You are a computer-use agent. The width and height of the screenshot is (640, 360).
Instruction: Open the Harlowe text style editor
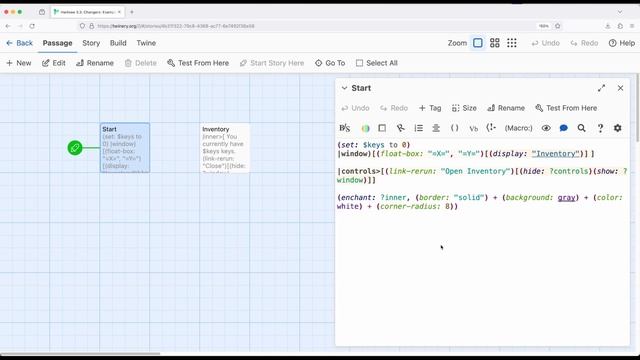pyautogui.click(x=344, y=128)
